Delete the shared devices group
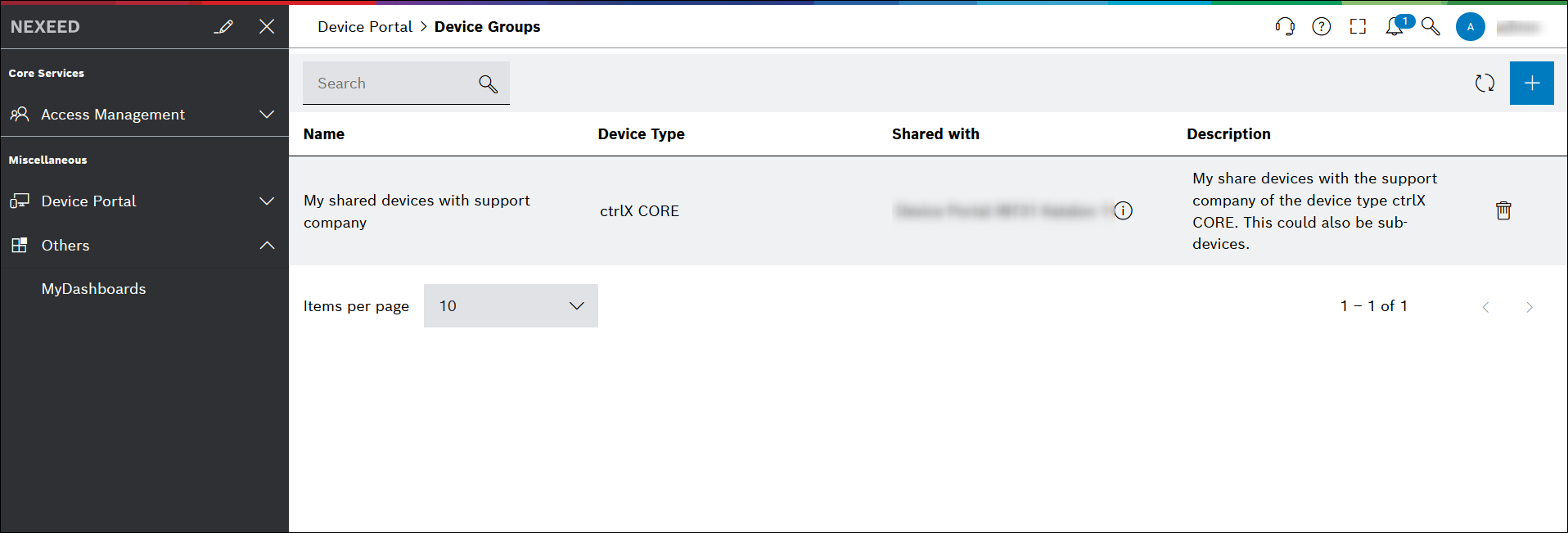The image size is (1568, 533). pos(1503,210)
